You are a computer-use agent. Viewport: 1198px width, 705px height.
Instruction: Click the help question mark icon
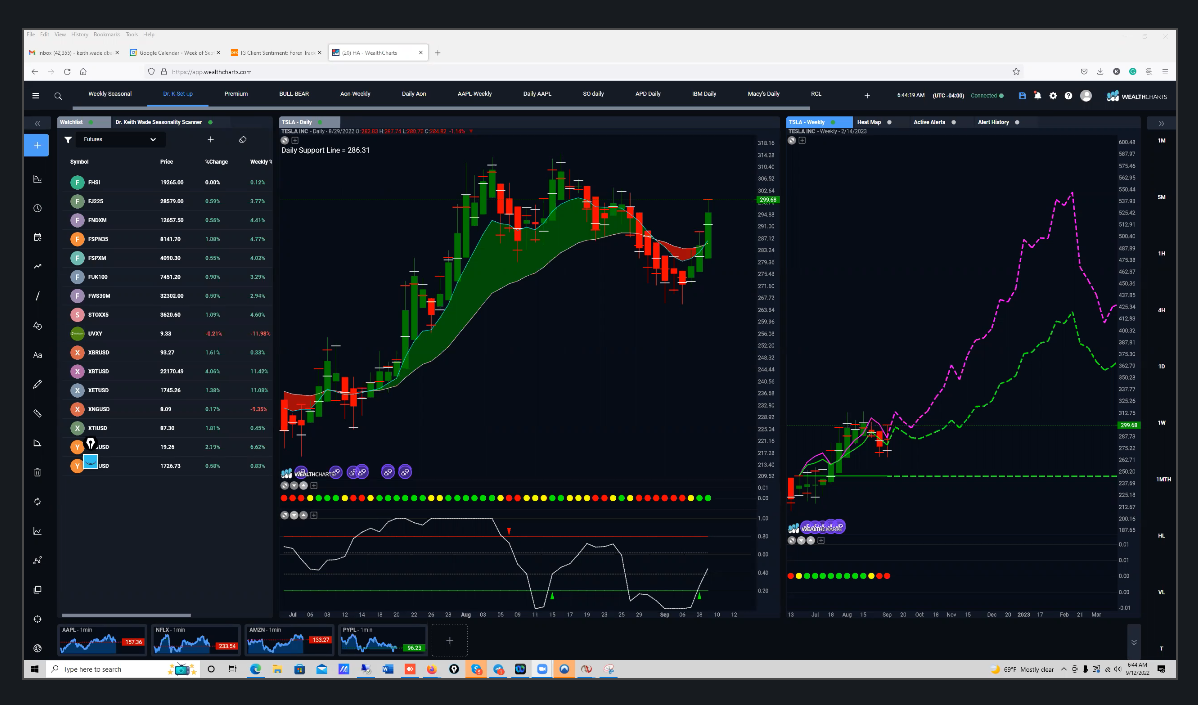pos(1068,95)
